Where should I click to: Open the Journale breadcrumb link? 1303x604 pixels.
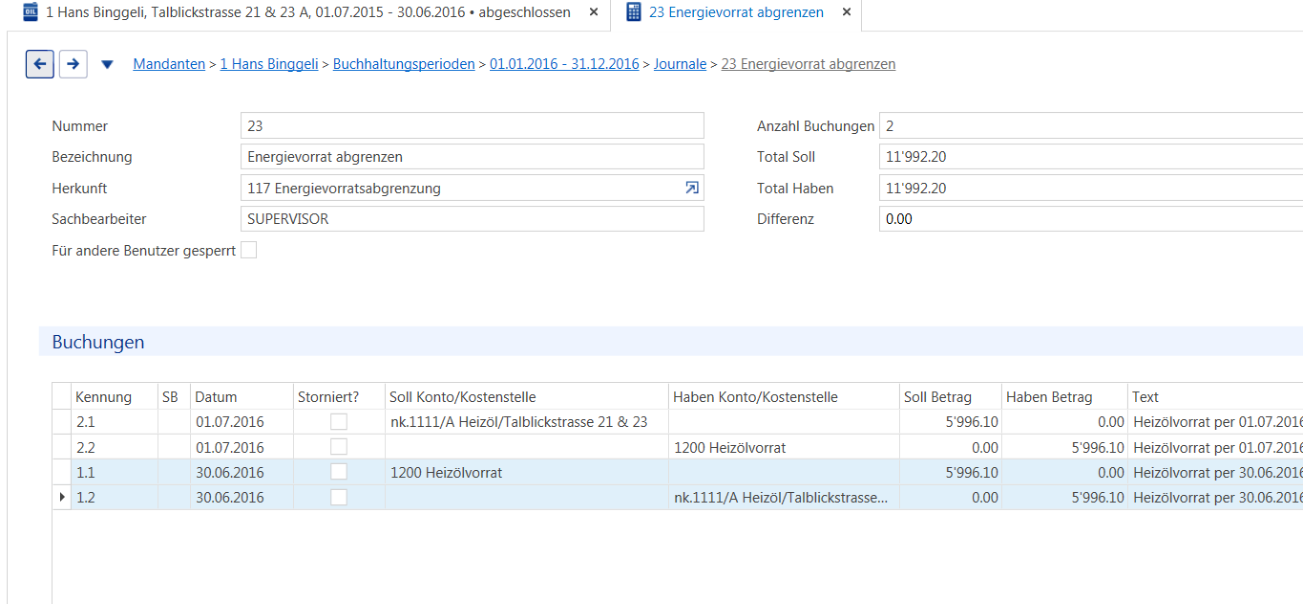680,64
